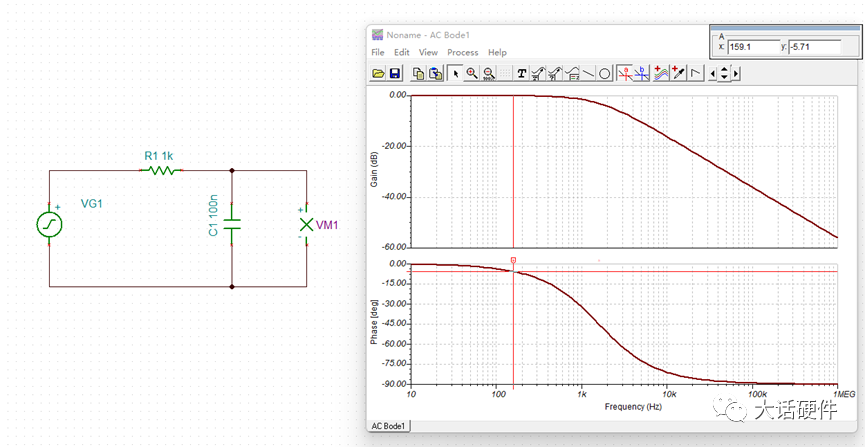Click the right arrow in toolbar

(735, 73)
